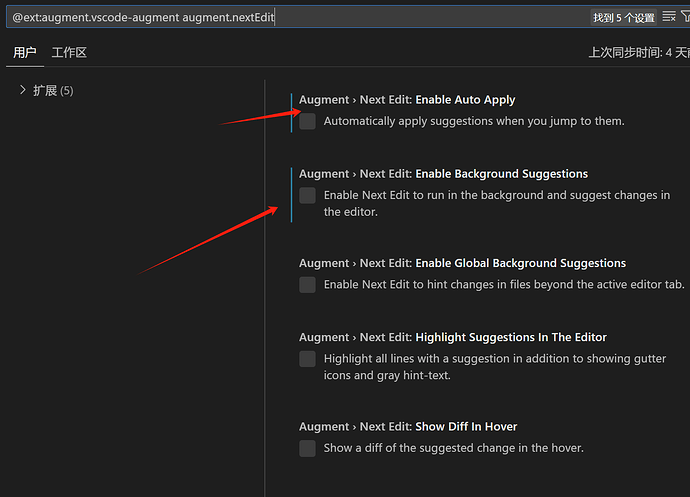
Task: Click 'Show a diff of the suggested change' text
Action: (454, 448)
